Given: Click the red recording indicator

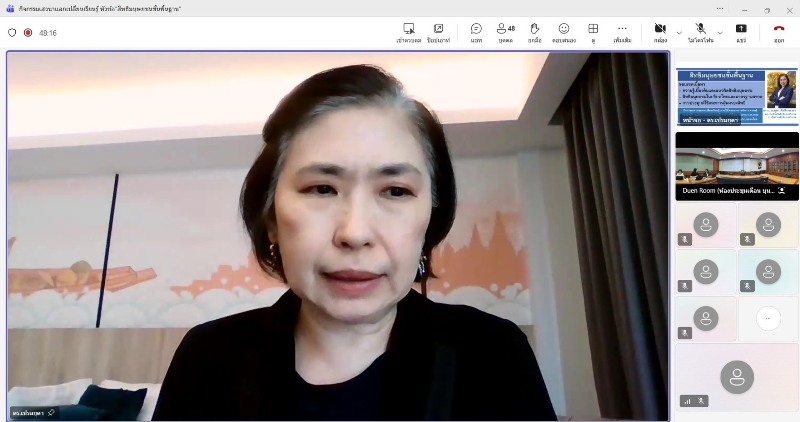Looking at the screenshot, I should pos(28,32).
